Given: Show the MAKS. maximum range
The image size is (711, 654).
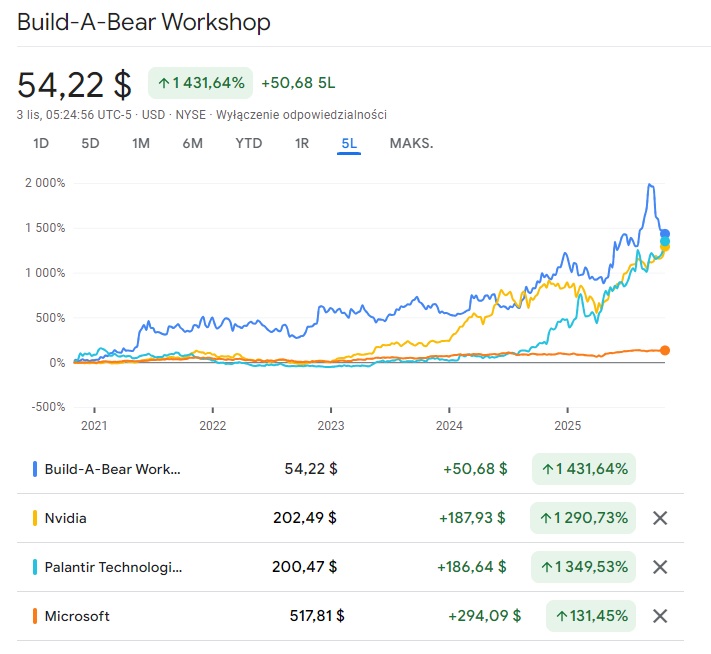Looking at the screenshot, I should pos(411,143).
